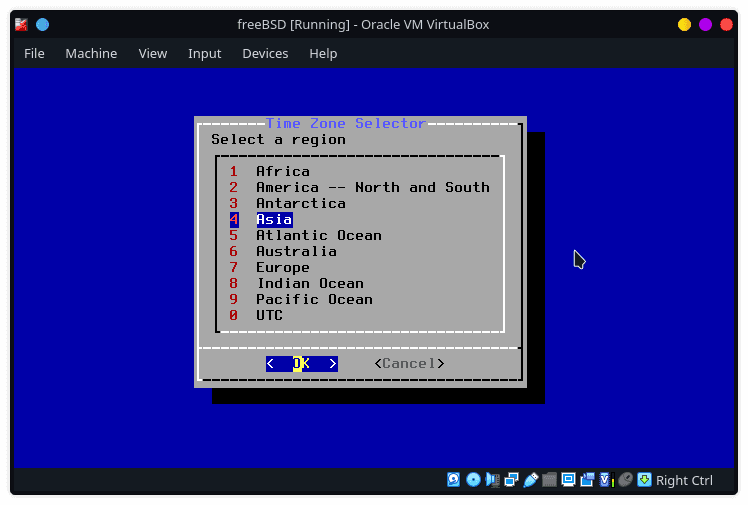Screen dimensions: 748x505
Task: Open the Machine menu
Action: click(91, 53)
